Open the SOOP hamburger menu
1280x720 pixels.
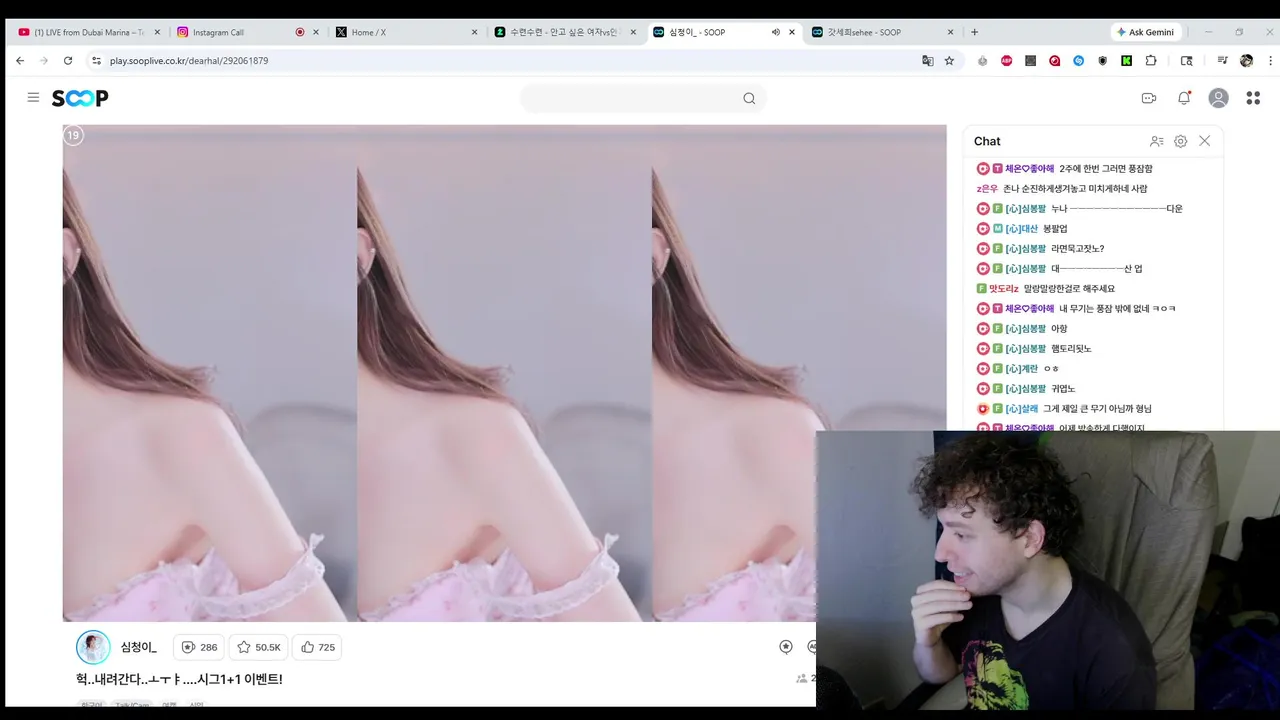click(x=33, y=98)
